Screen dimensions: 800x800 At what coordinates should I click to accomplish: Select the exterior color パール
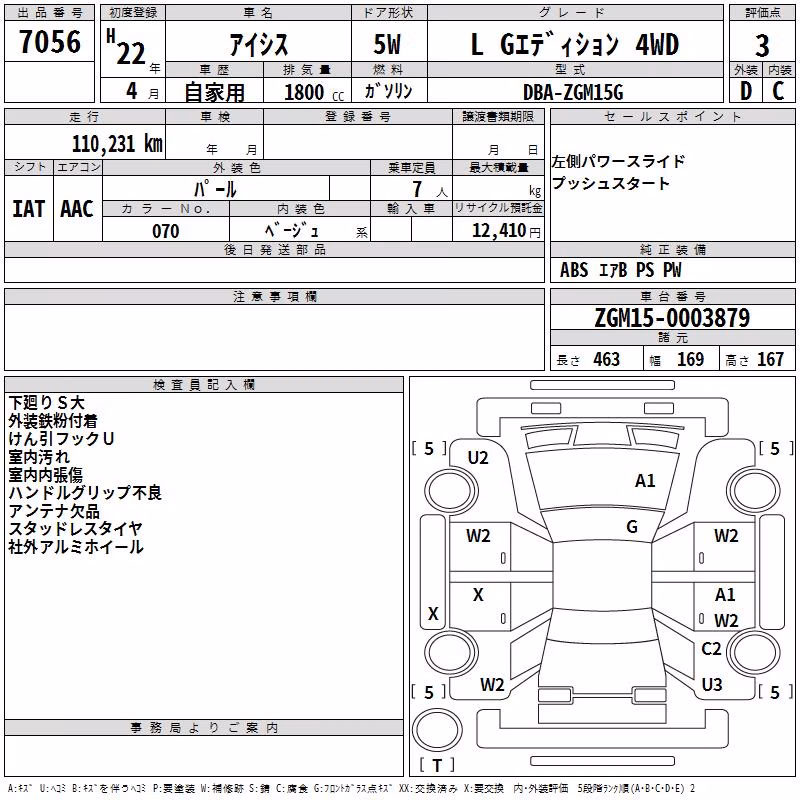point(215,189)
